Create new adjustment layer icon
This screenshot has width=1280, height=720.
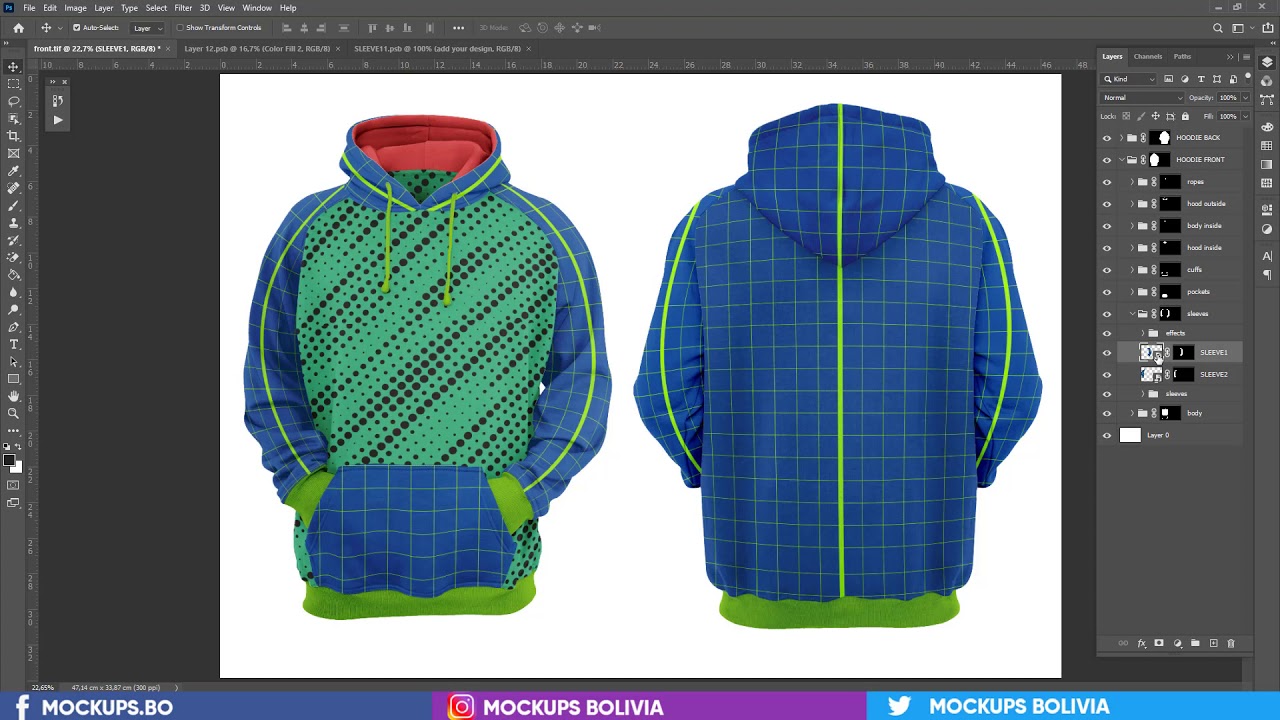coord(1177,643)
